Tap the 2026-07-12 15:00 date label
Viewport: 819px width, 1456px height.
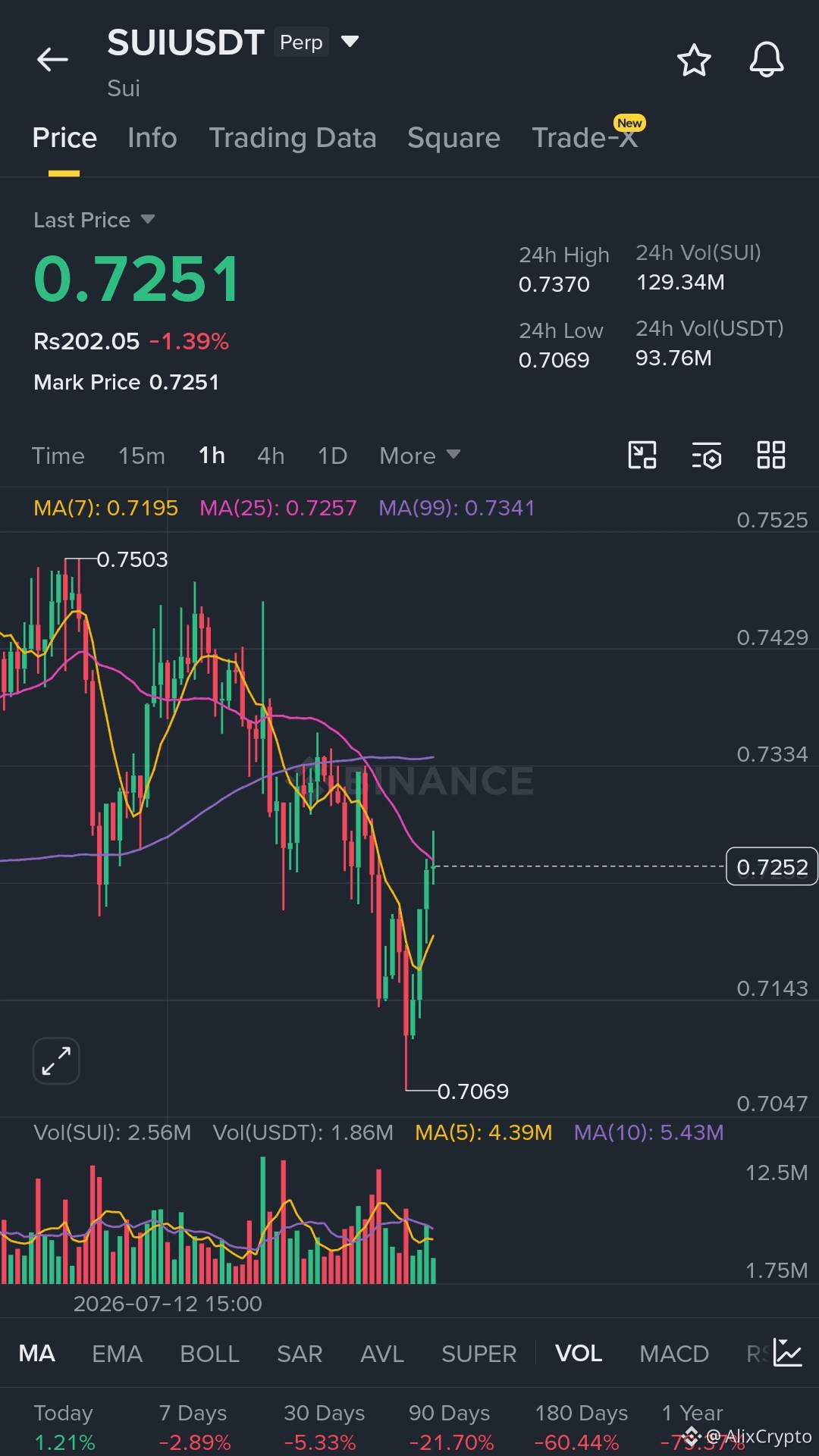(168, 1304)
